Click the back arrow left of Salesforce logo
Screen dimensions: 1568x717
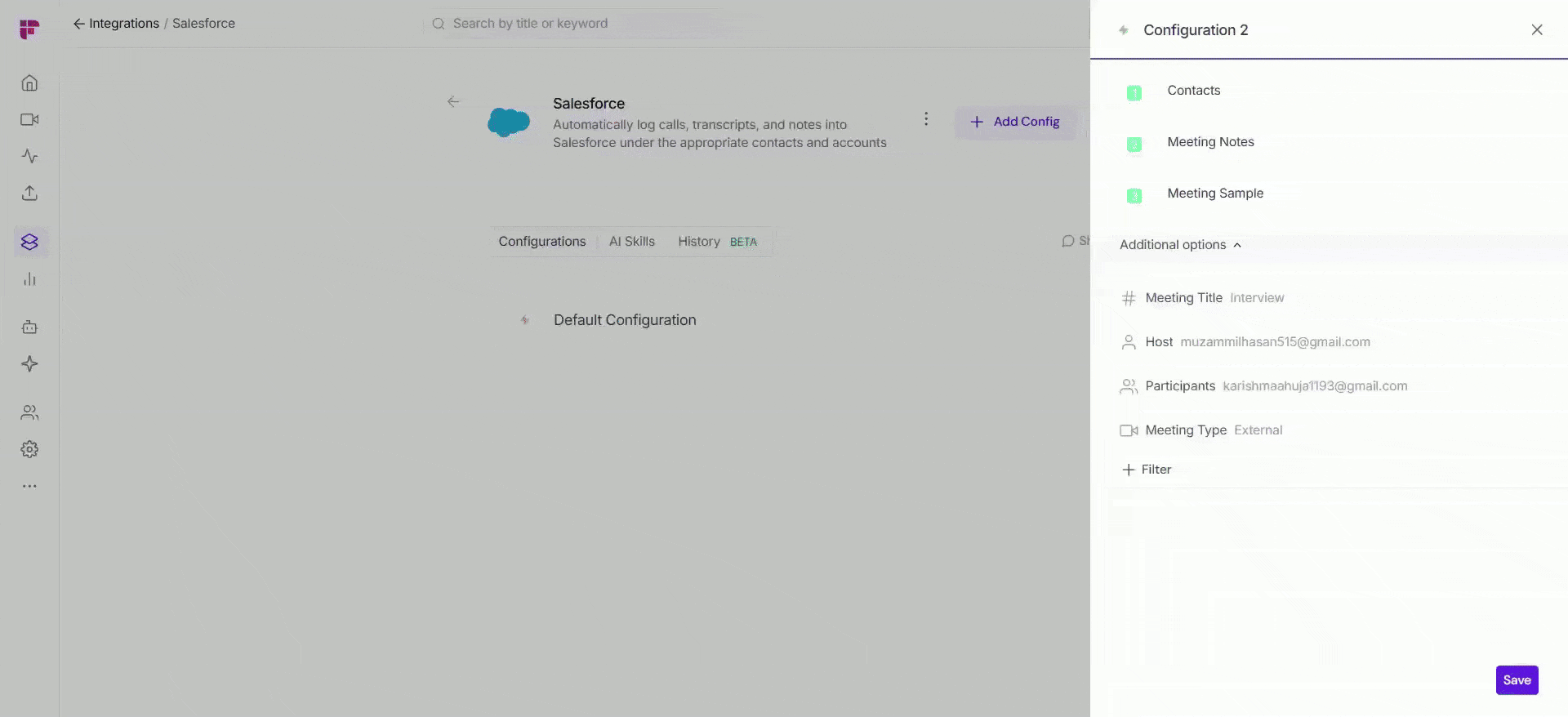pyautogui.click(x=453, y=102)
